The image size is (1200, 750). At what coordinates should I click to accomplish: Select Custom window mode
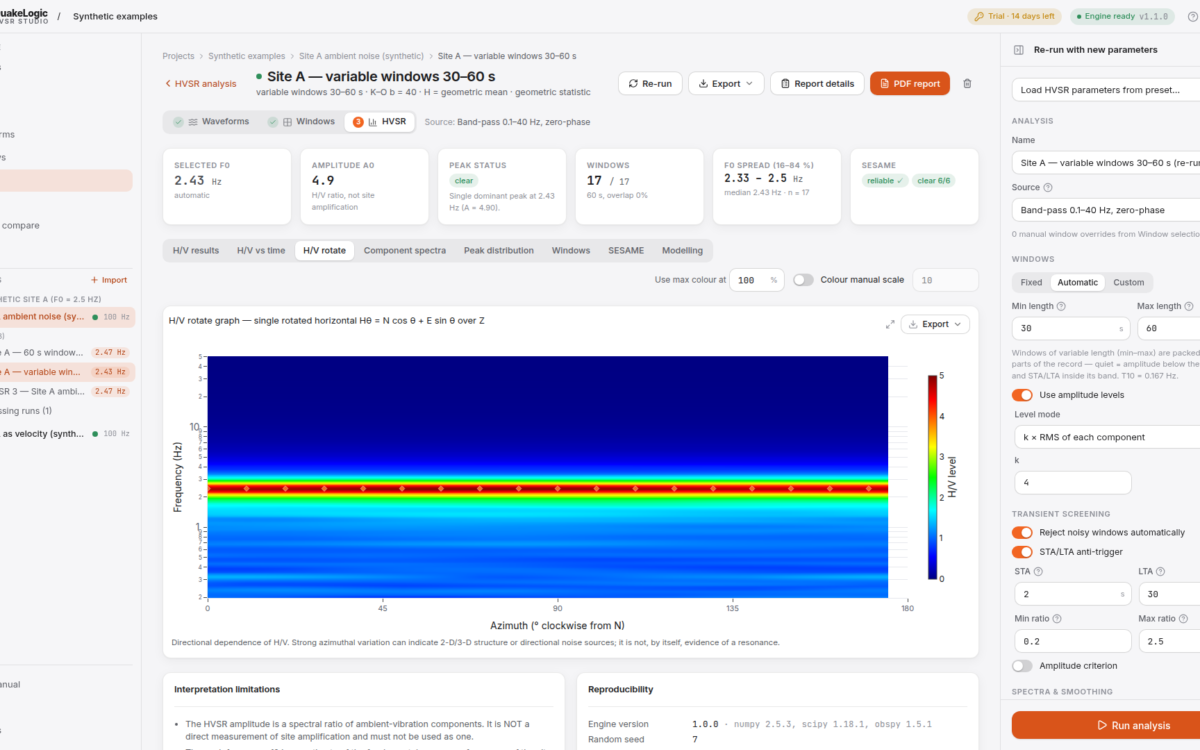point(1128,282)
